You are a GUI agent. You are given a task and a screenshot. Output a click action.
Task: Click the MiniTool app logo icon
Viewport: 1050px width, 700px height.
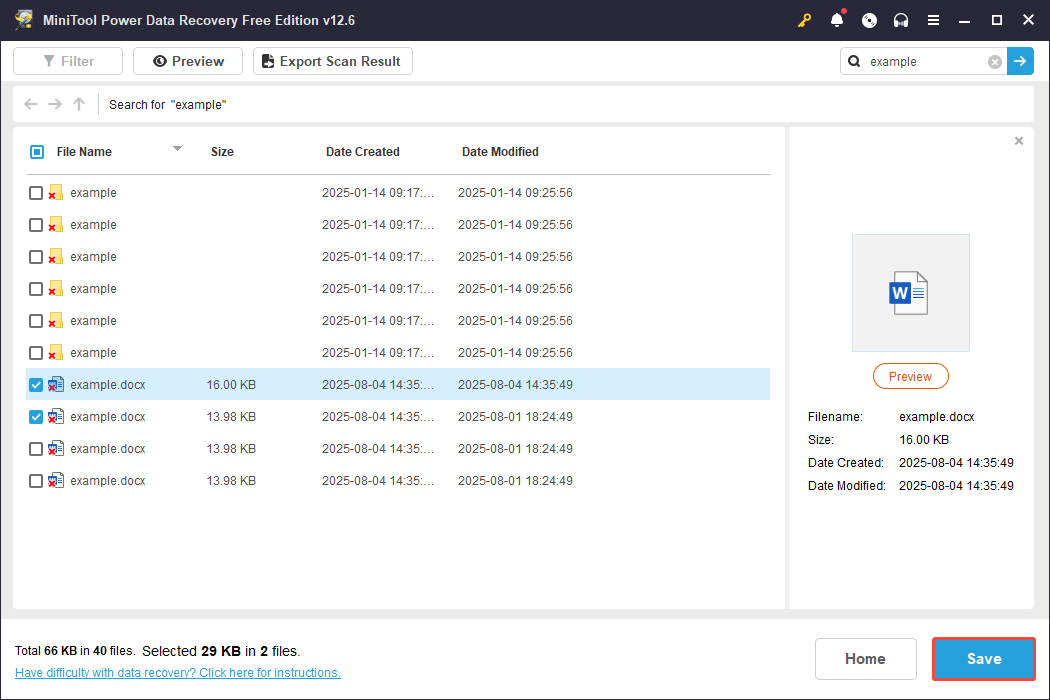pyautogui.click(x=24, y=19)
